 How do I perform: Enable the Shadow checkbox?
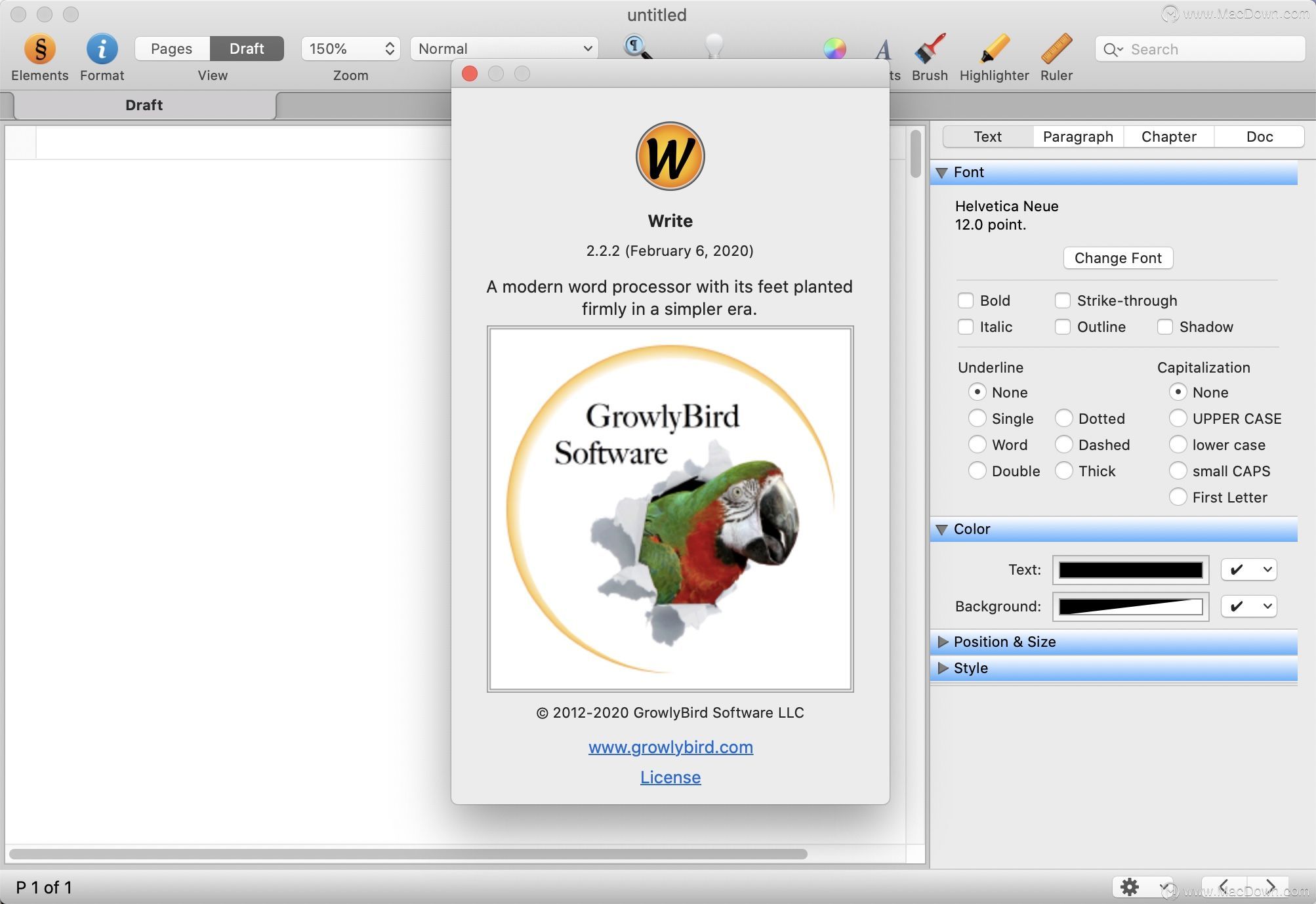pyautogui.click(x=1164, y=327)
